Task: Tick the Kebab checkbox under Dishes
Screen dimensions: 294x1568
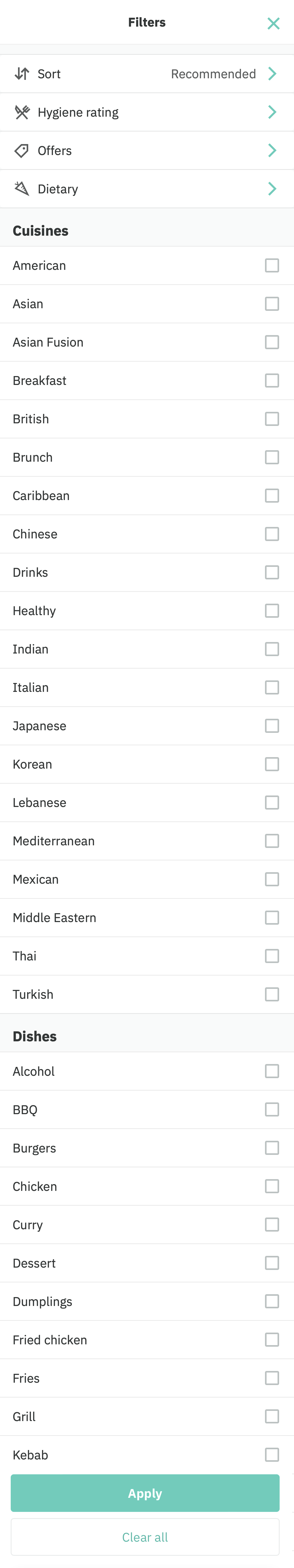Action: tap(272, 1455)
